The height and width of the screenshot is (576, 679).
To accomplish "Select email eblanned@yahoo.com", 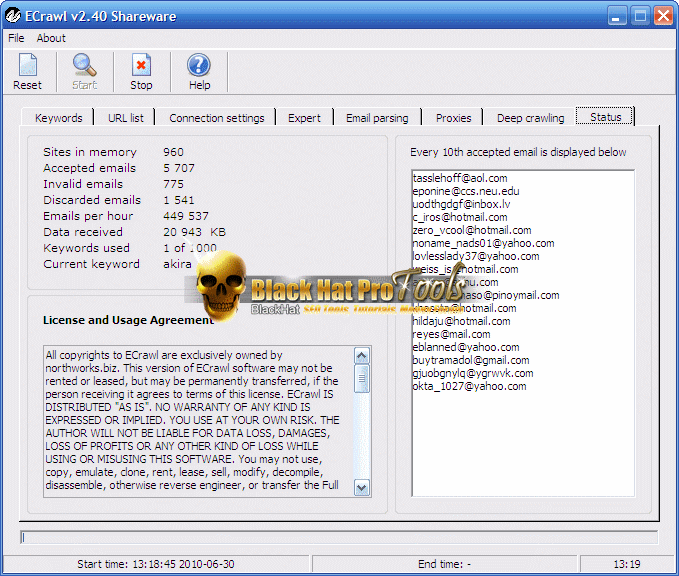I will [466, 347].
